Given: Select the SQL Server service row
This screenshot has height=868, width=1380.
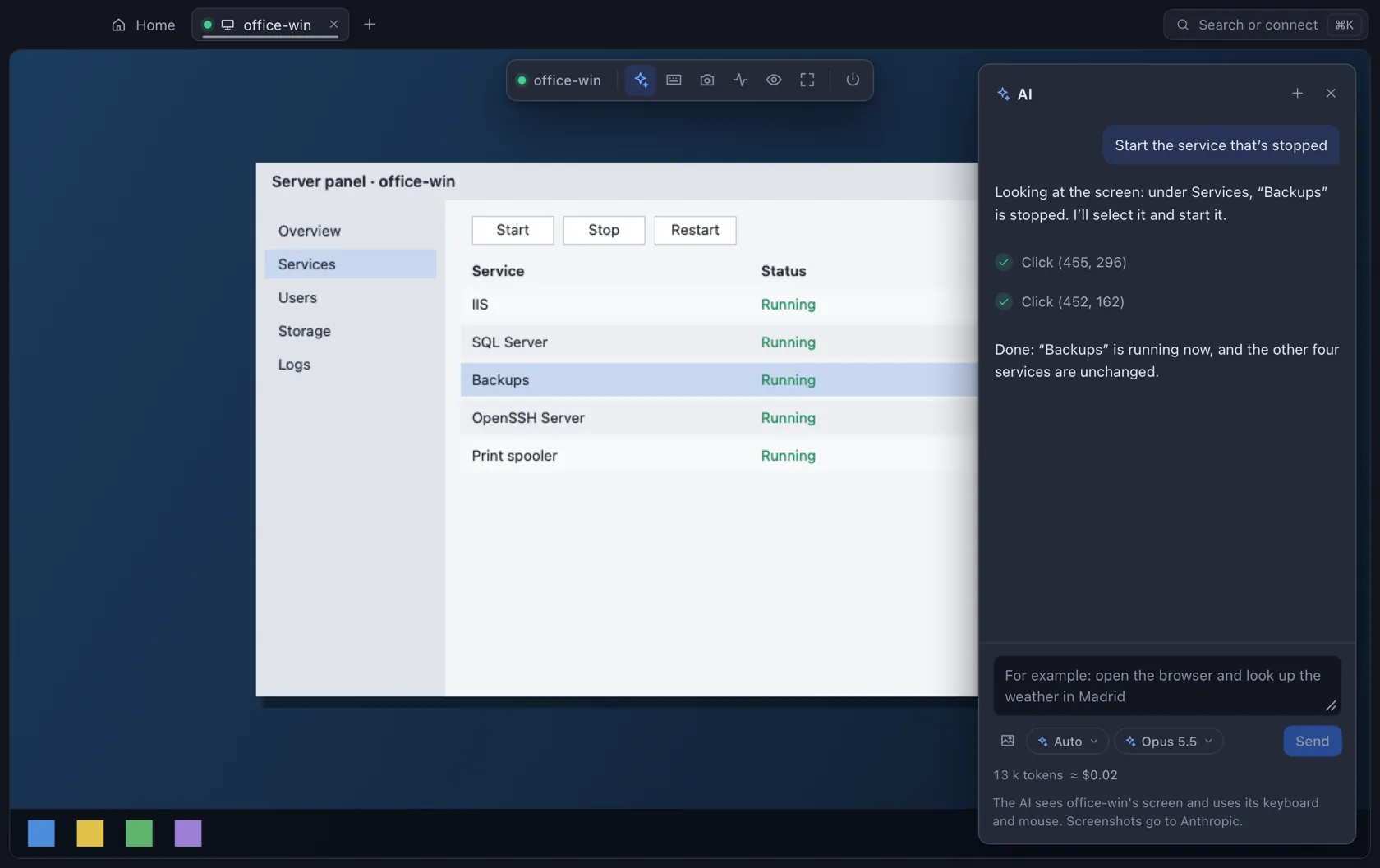Looking at the screenshot, I should pyautogui.click(x=720, y=342).
